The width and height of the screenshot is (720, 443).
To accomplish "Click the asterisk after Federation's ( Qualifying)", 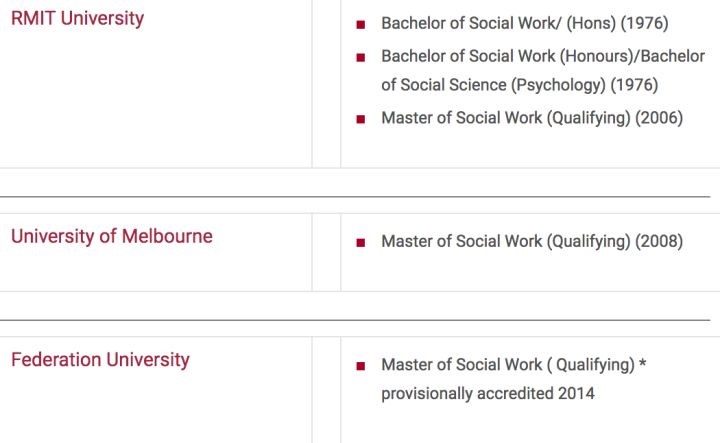I will [x=642, y=364].
